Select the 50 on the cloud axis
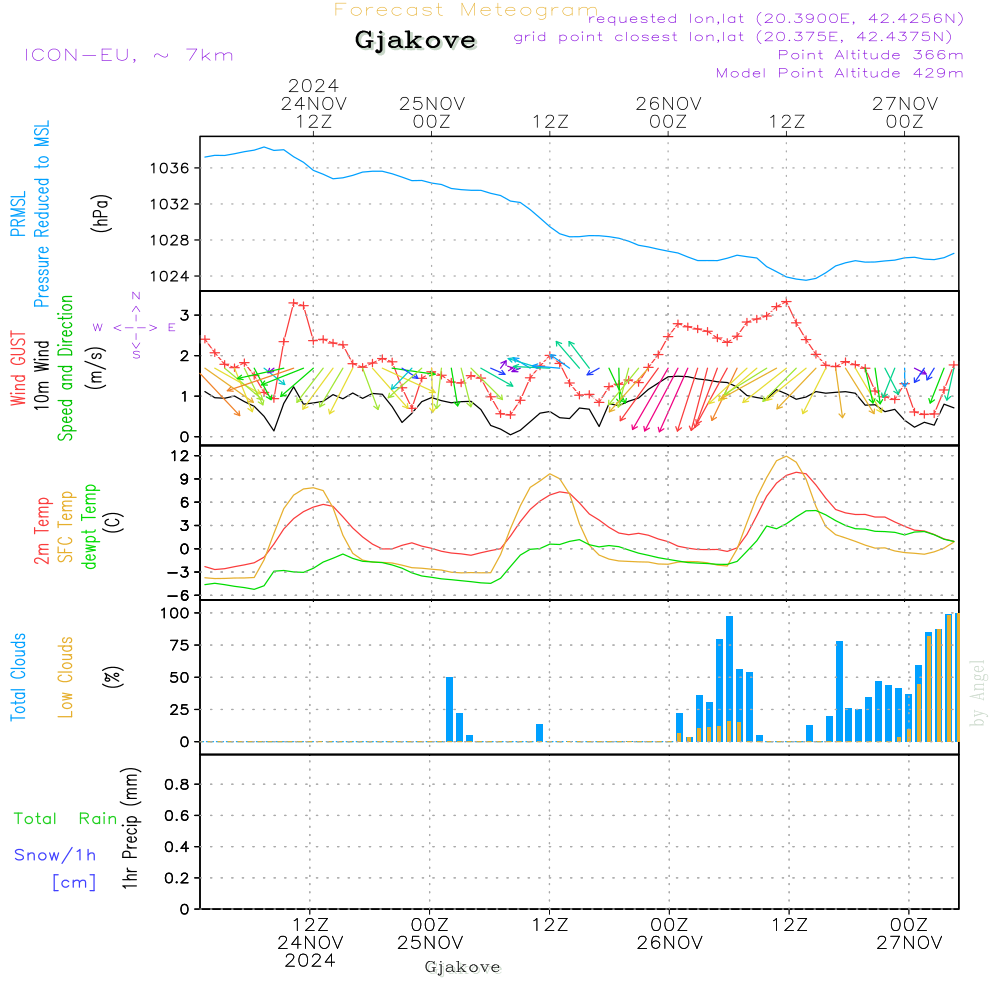This screenshot has height=1000, width=1000. click(x=180, y=678)
